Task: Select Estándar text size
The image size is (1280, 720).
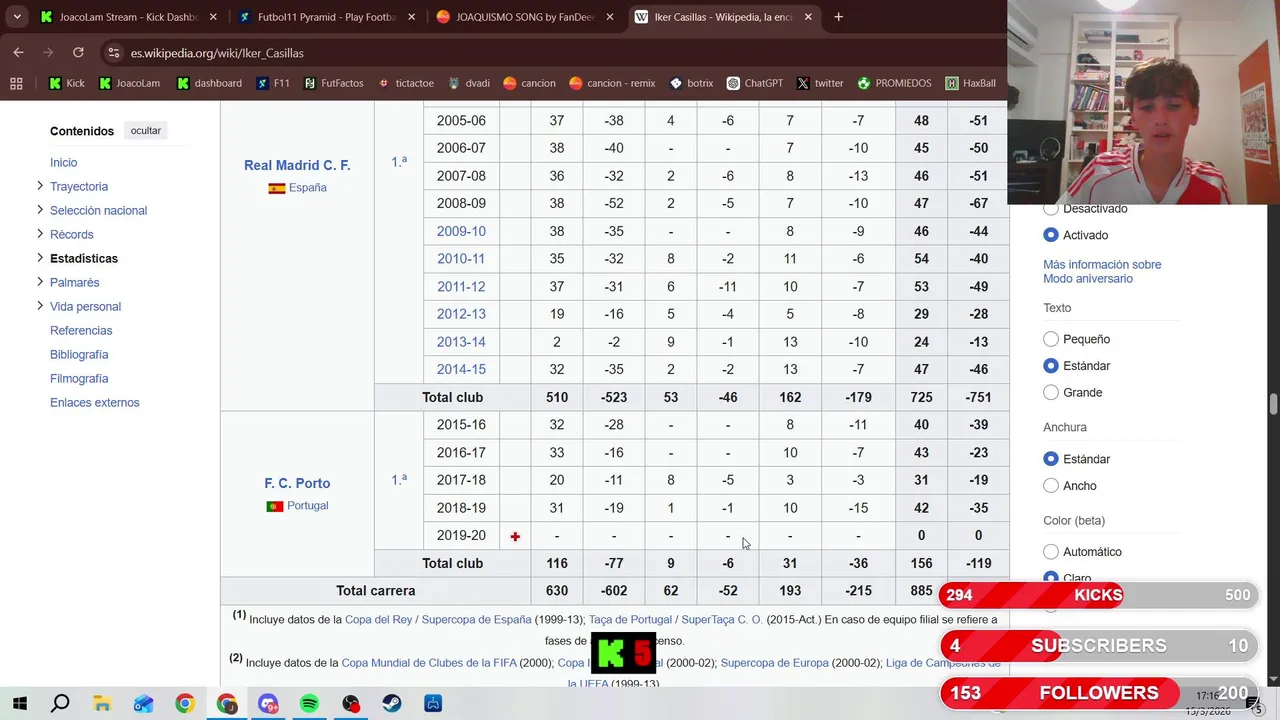Action: pos(1050,366)
